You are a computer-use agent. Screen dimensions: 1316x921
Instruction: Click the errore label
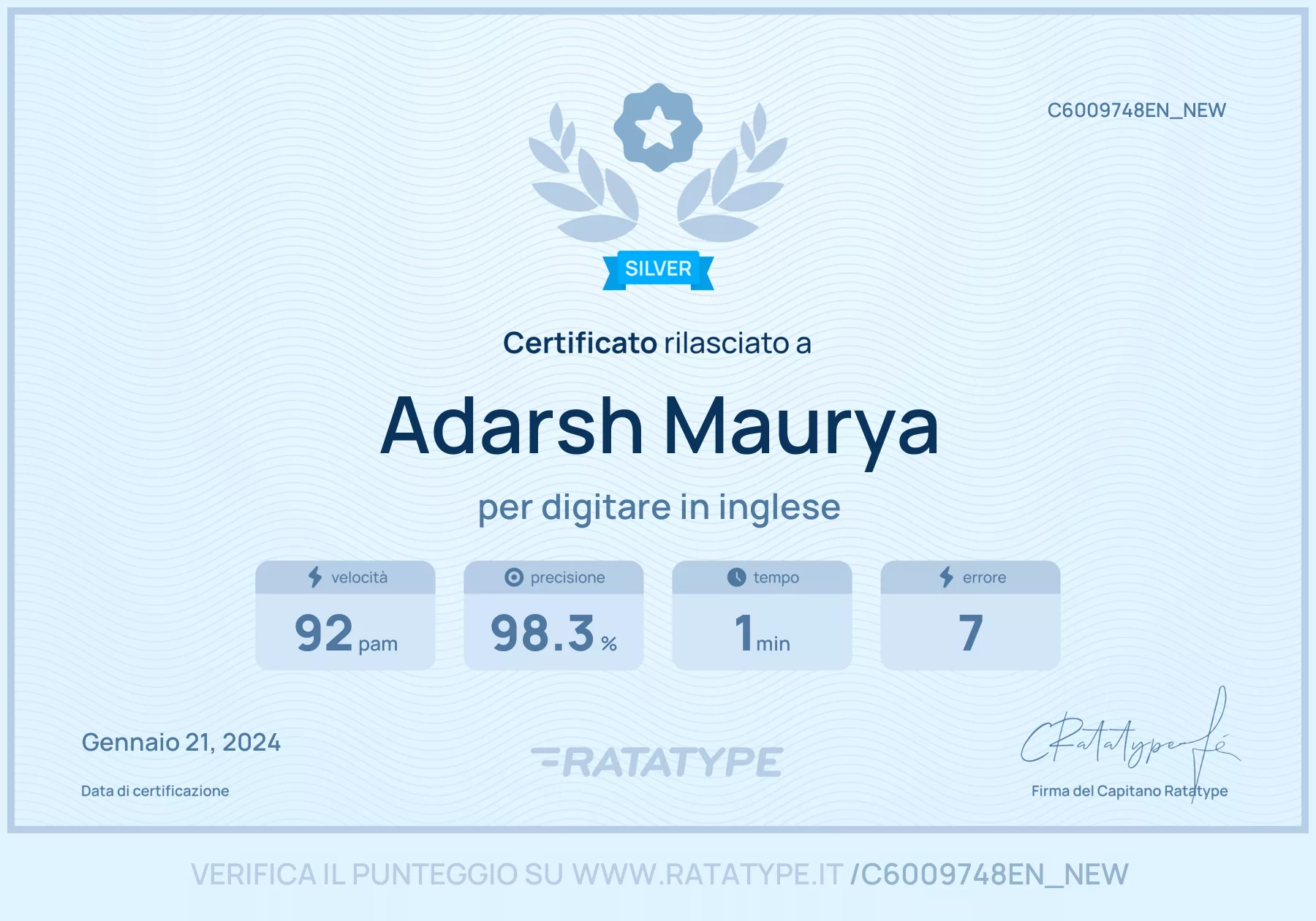(984, 577)
